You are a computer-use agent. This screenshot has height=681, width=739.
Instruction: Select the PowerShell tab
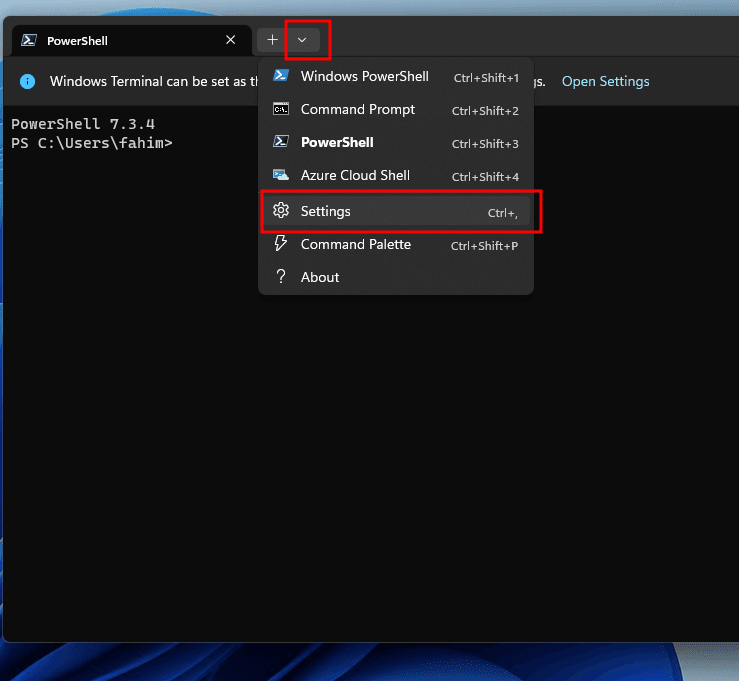(x=131, y=41)
